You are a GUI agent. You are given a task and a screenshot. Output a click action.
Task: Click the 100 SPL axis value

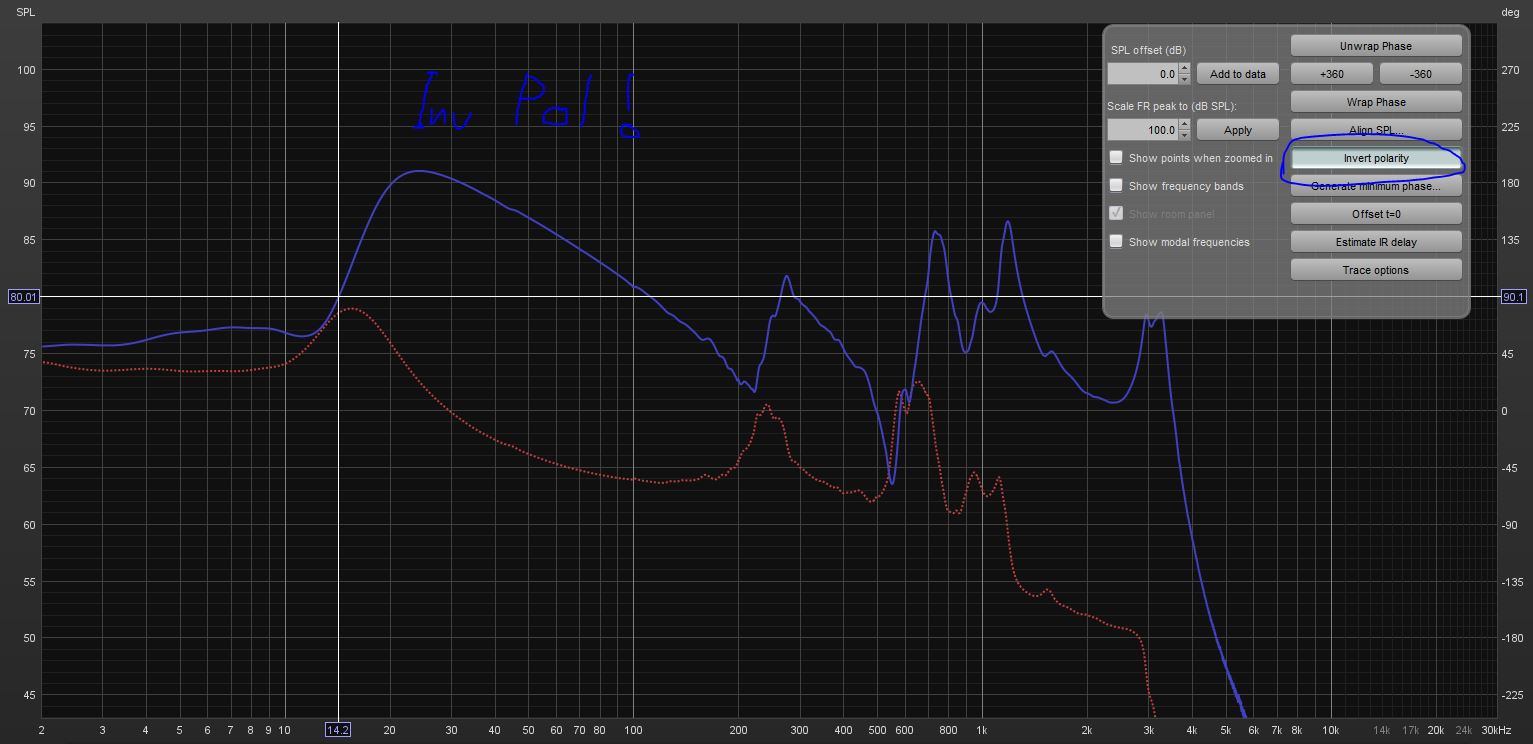coord(25,70)
